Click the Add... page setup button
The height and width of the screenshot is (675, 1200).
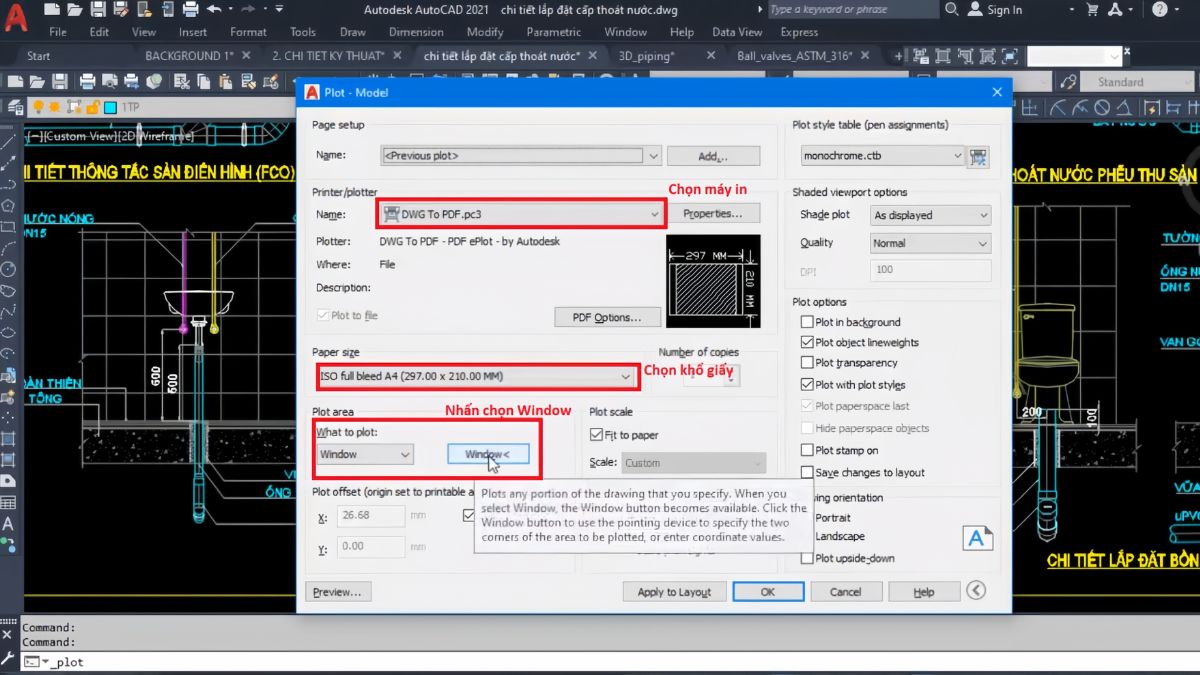(x=713, y=156)
